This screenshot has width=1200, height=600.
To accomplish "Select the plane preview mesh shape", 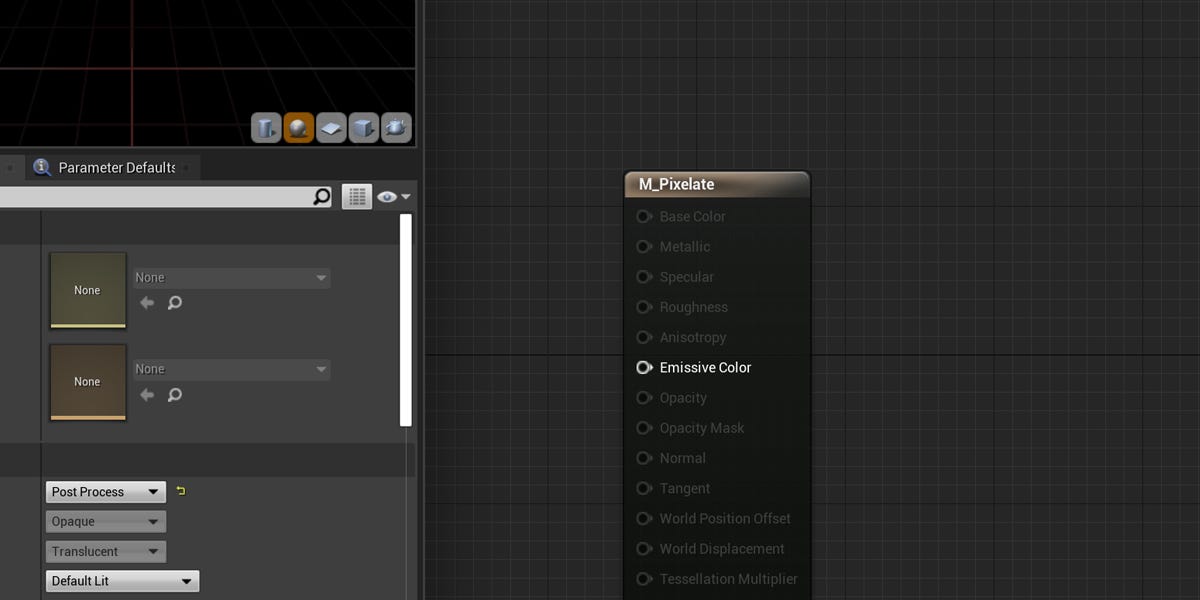I will pyautogui.click(x=331, y=128).
